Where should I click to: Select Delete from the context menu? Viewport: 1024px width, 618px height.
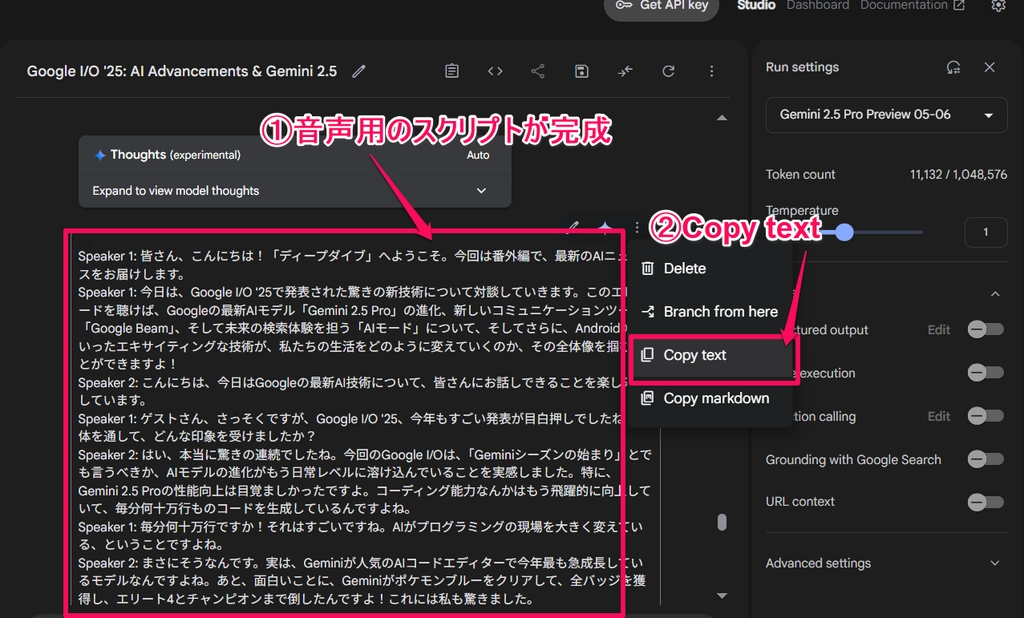(711, 268)
